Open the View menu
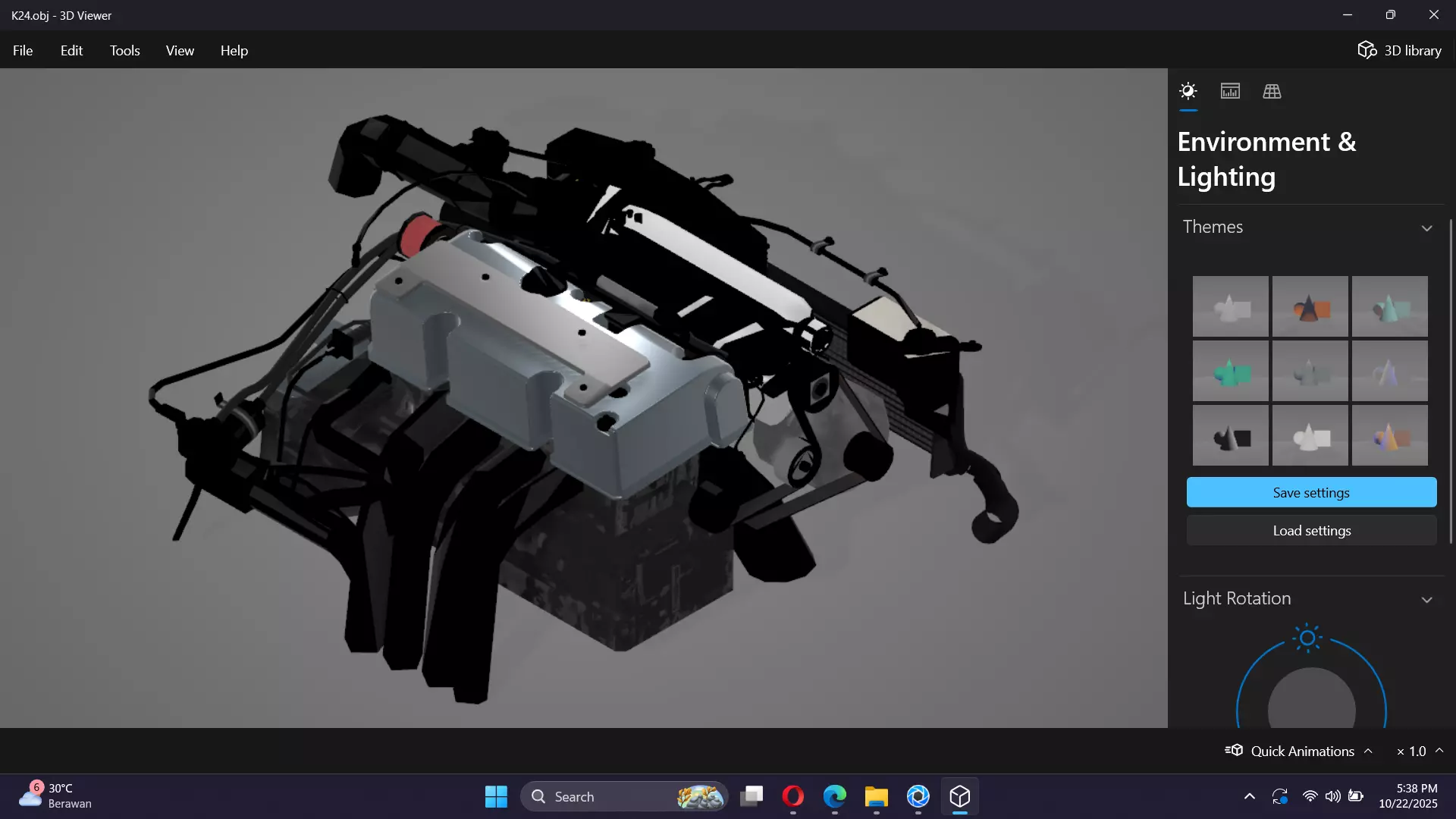The image size is (1456, 819). pos(180,50)
